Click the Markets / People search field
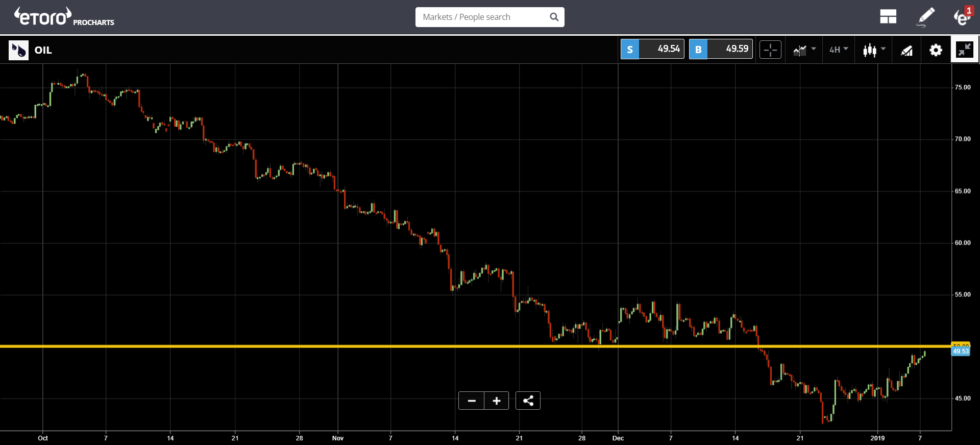Screen dimensions: 980x445 pyautogui.click(x=480, y=17)
